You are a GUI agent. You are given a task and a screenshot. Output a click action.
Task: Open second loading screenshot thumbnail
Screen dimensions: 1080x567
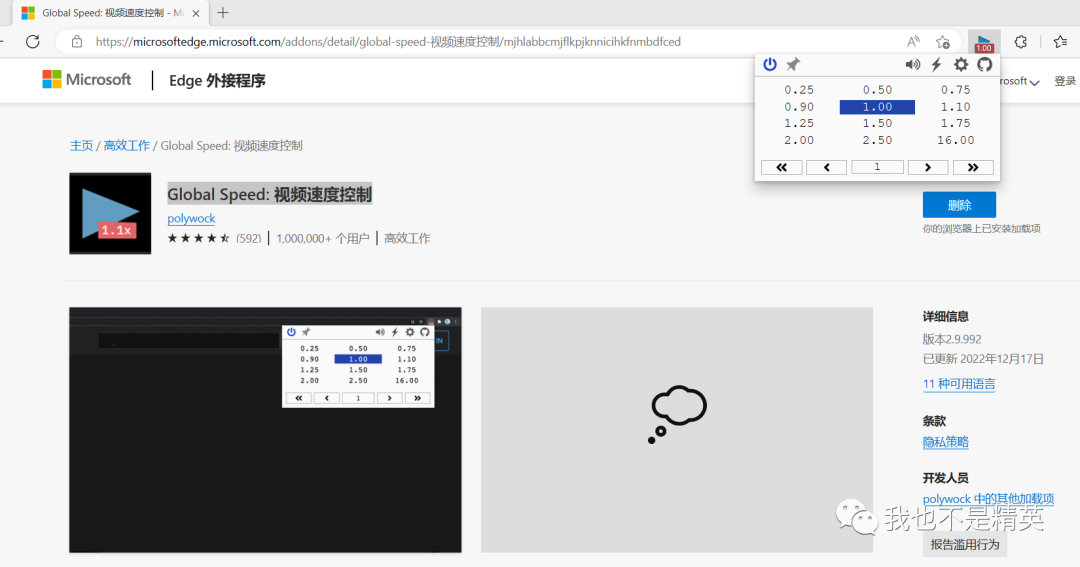click(677, 430)
